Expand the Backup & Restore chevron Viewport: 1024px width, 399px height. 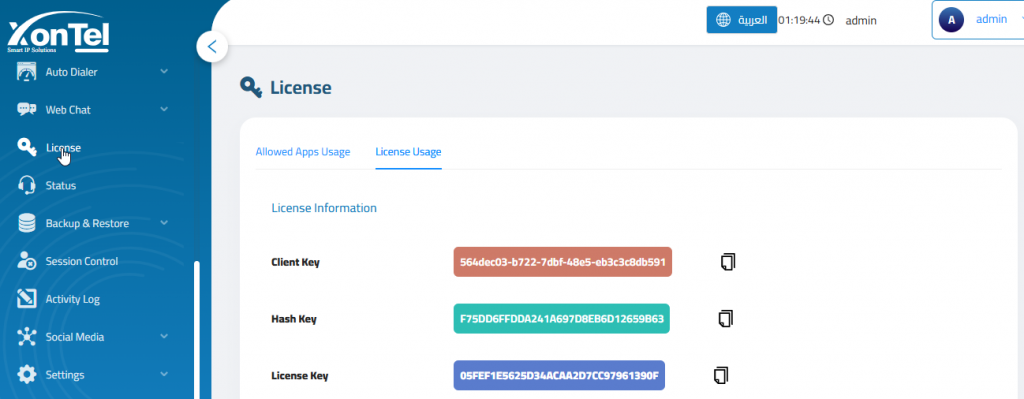point(164,223)
